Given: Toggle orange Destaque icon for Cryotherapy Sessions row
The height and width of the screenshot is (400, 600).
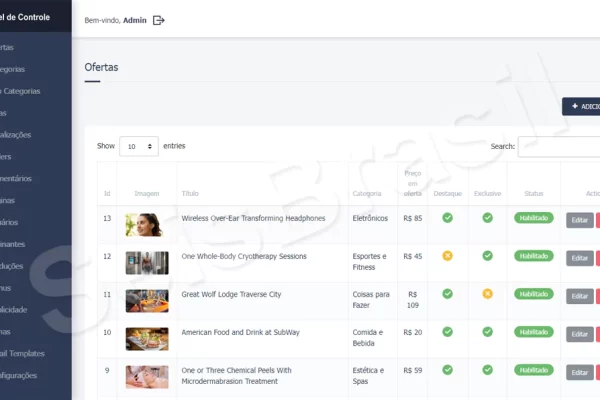Looking at the screenshot, I should pos(447,256).
